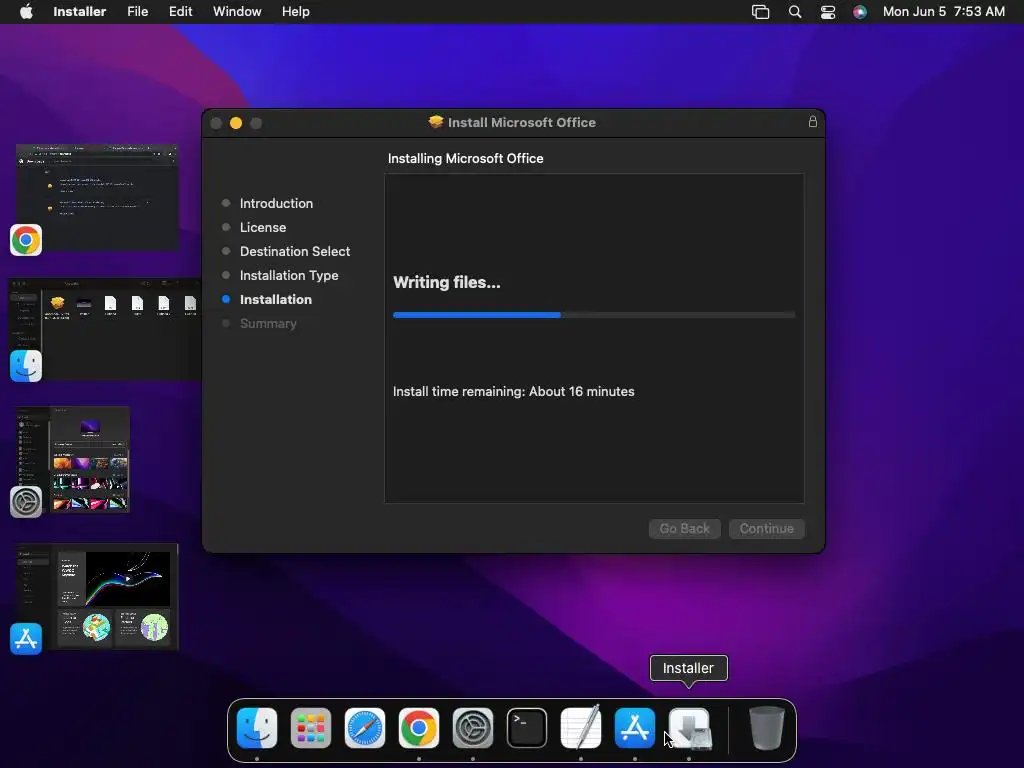Click the 'Writing files...' status text

point(447,282)
